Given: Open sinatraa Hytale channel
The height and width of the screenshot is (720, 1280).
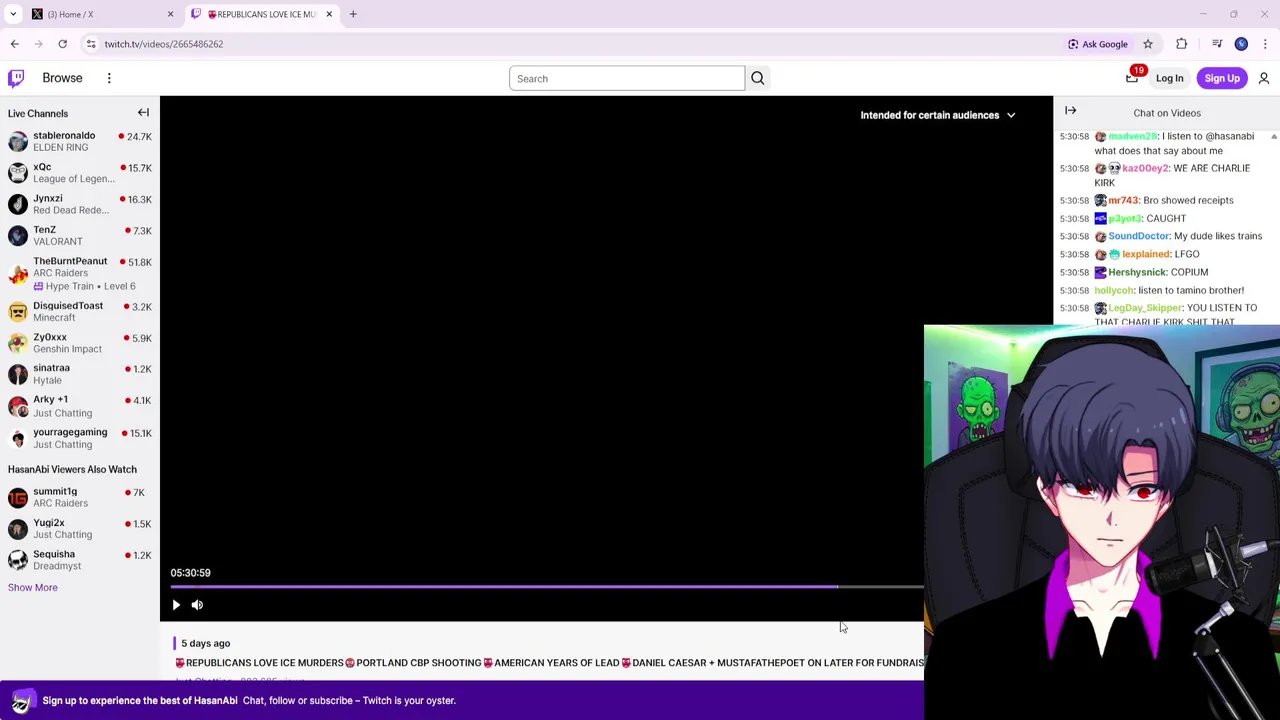Looking at the screenshot, I should coord(80,374).
